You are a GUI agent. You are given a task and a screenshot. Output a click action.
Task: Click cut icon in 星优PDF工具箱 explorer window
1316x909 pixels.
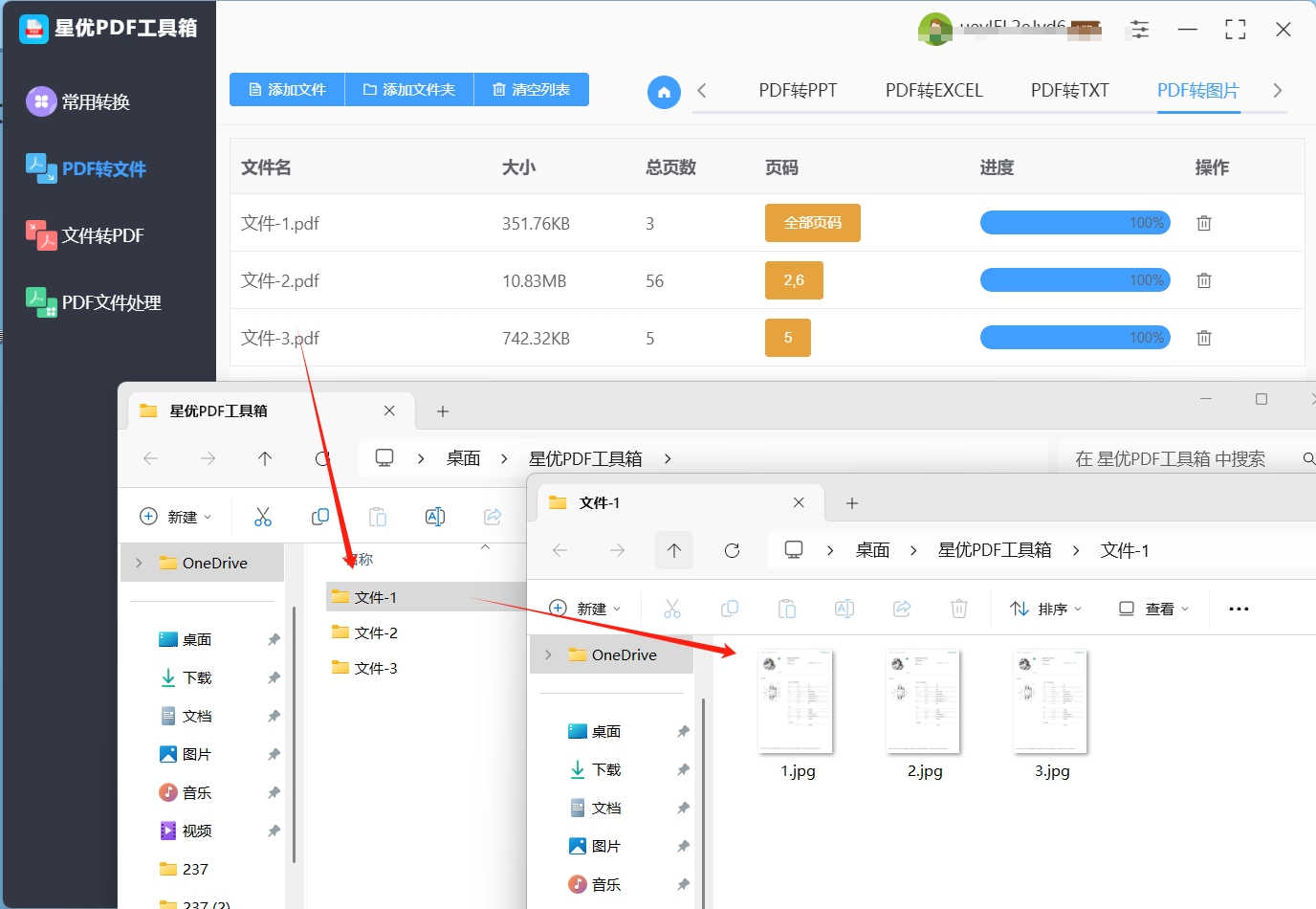(x=263, y=517)
